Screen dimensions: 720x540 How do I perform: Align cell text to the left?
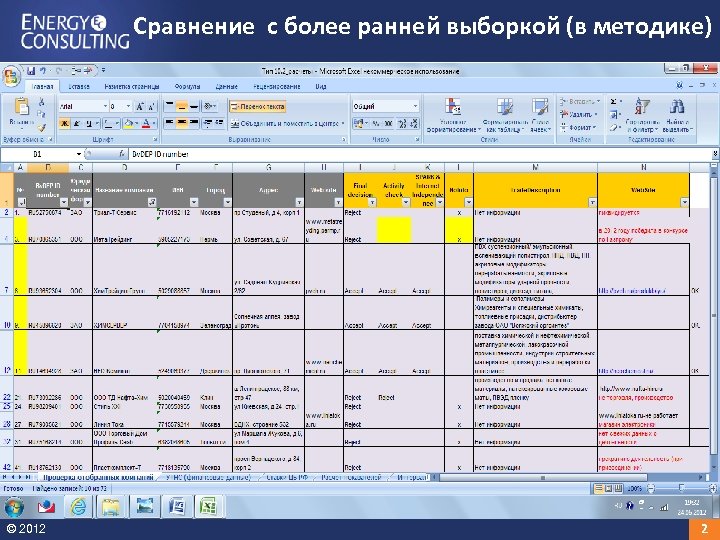tap(169, 123)
